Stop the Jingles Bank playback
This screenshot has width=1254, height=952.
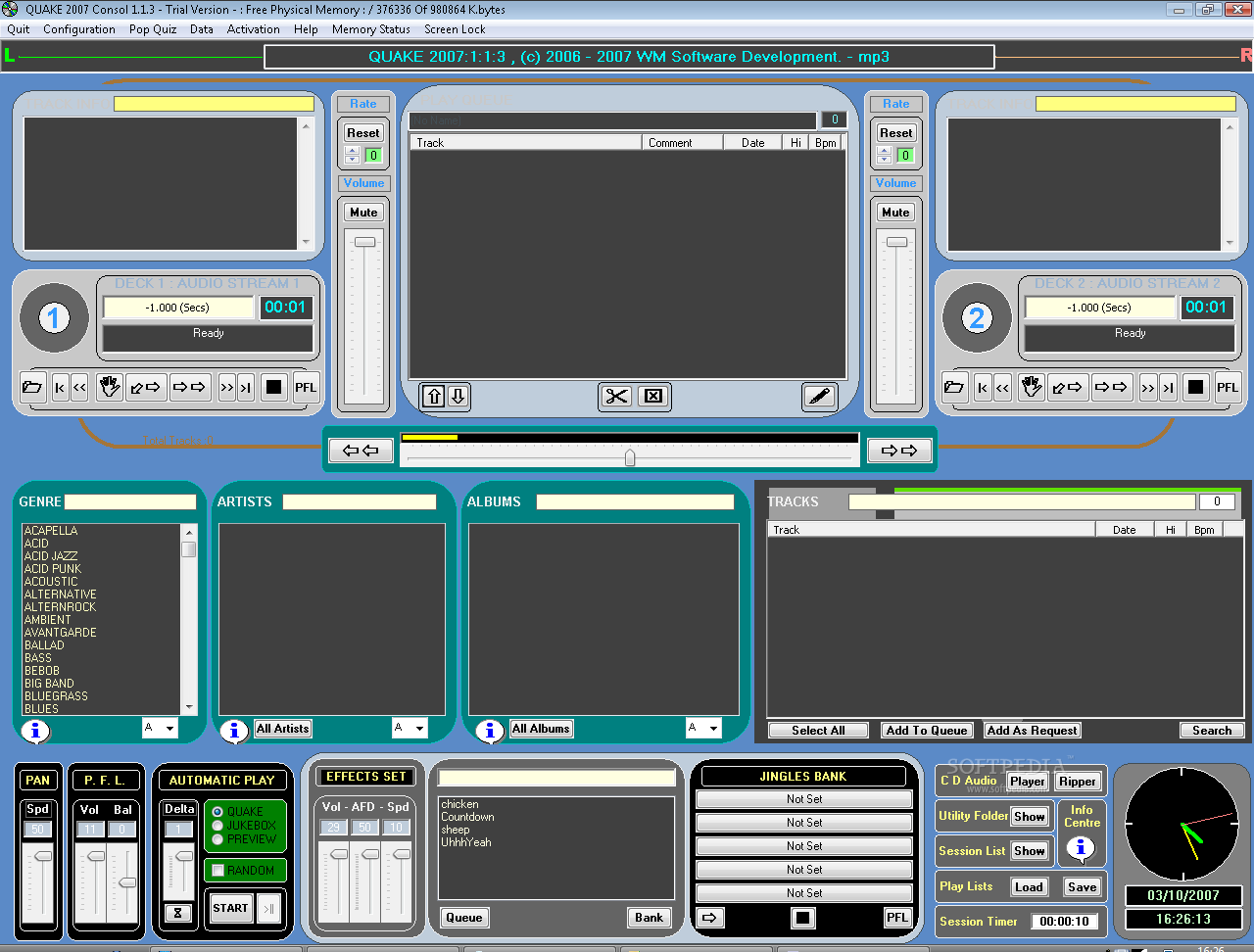click(x=803, y=918)
